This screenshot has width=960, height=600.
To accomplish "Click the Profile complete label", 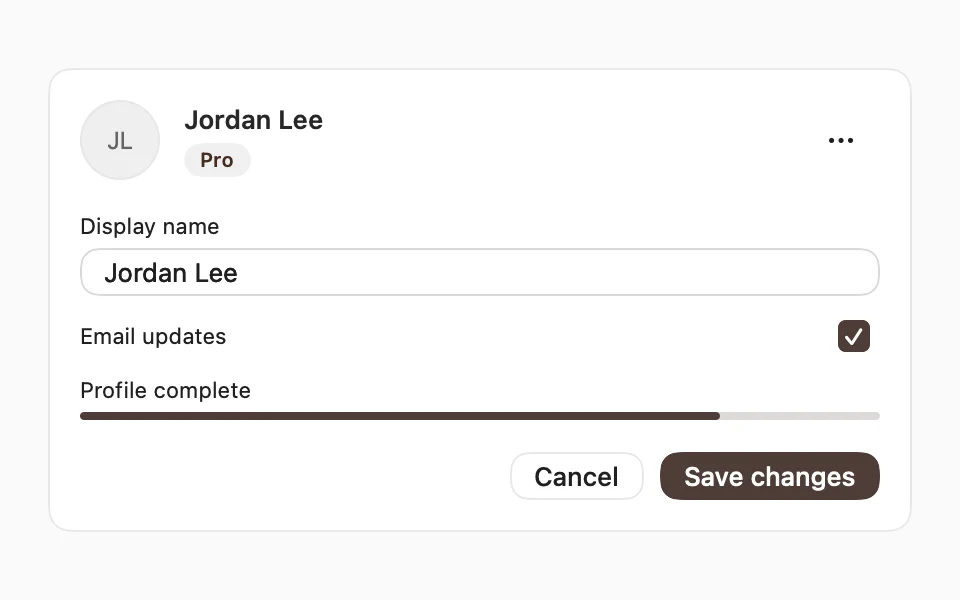I will [165, 391].
